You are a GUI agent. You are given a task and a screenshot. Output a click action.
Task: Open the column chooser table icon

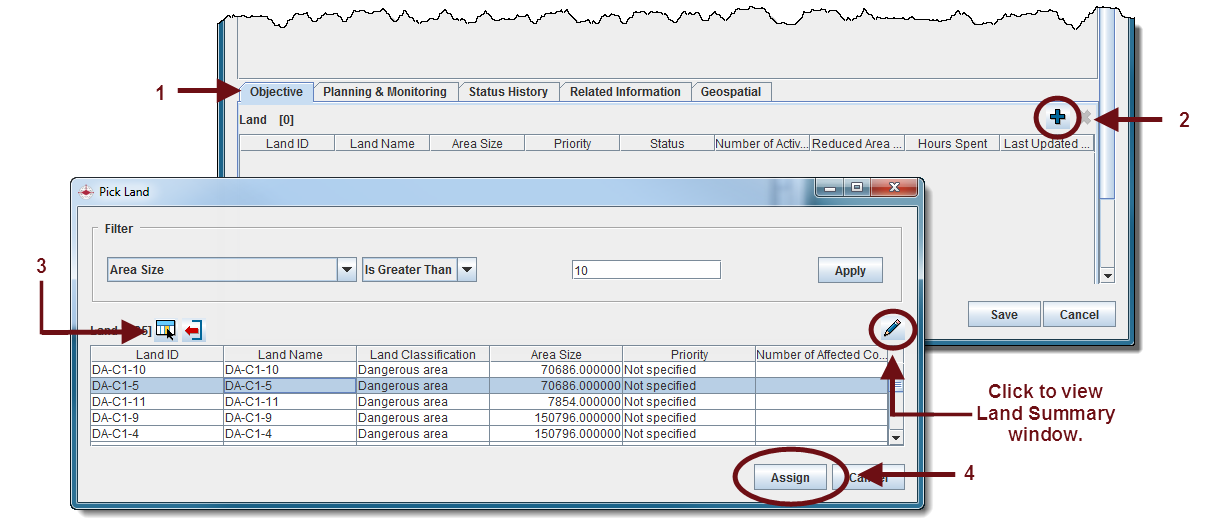pyautogui.click(x=166, y=330)
